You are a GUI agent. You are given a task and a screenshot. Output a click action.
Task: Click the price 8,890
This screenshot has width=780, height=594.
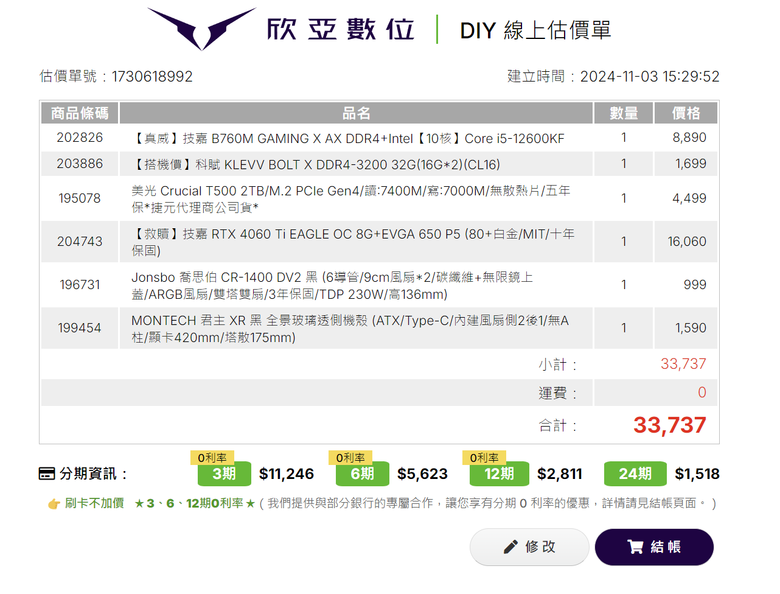(689, 137)
